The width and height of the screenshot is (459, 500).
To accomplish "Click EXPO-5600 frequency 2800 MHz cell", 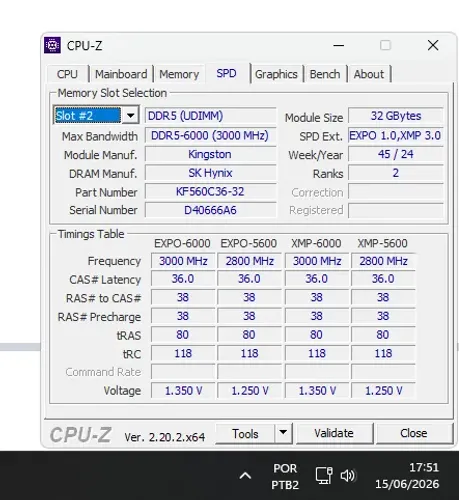I will tap(249, 261).
